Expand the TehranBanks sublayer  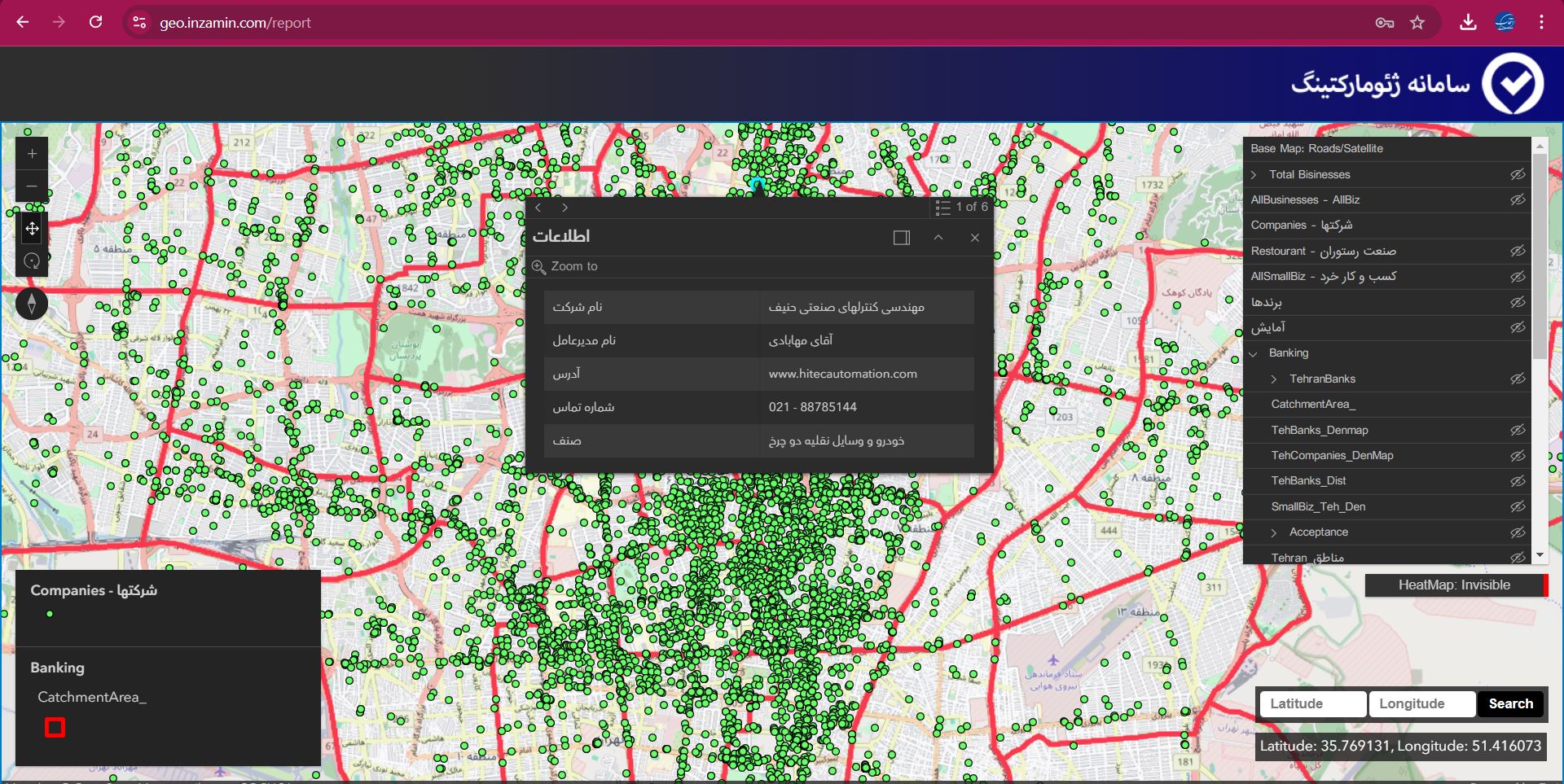1274,379
